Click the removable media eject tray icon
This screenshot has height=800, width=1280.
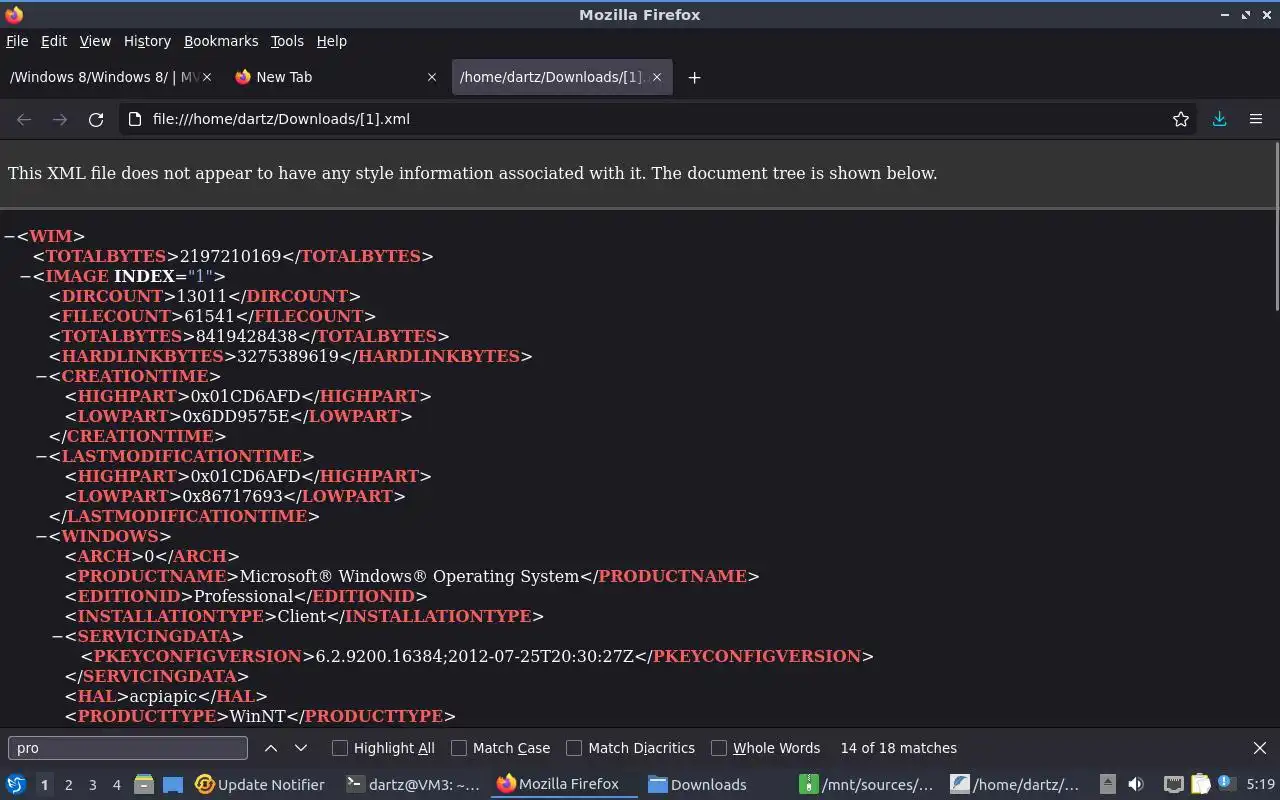(1107, 784)
